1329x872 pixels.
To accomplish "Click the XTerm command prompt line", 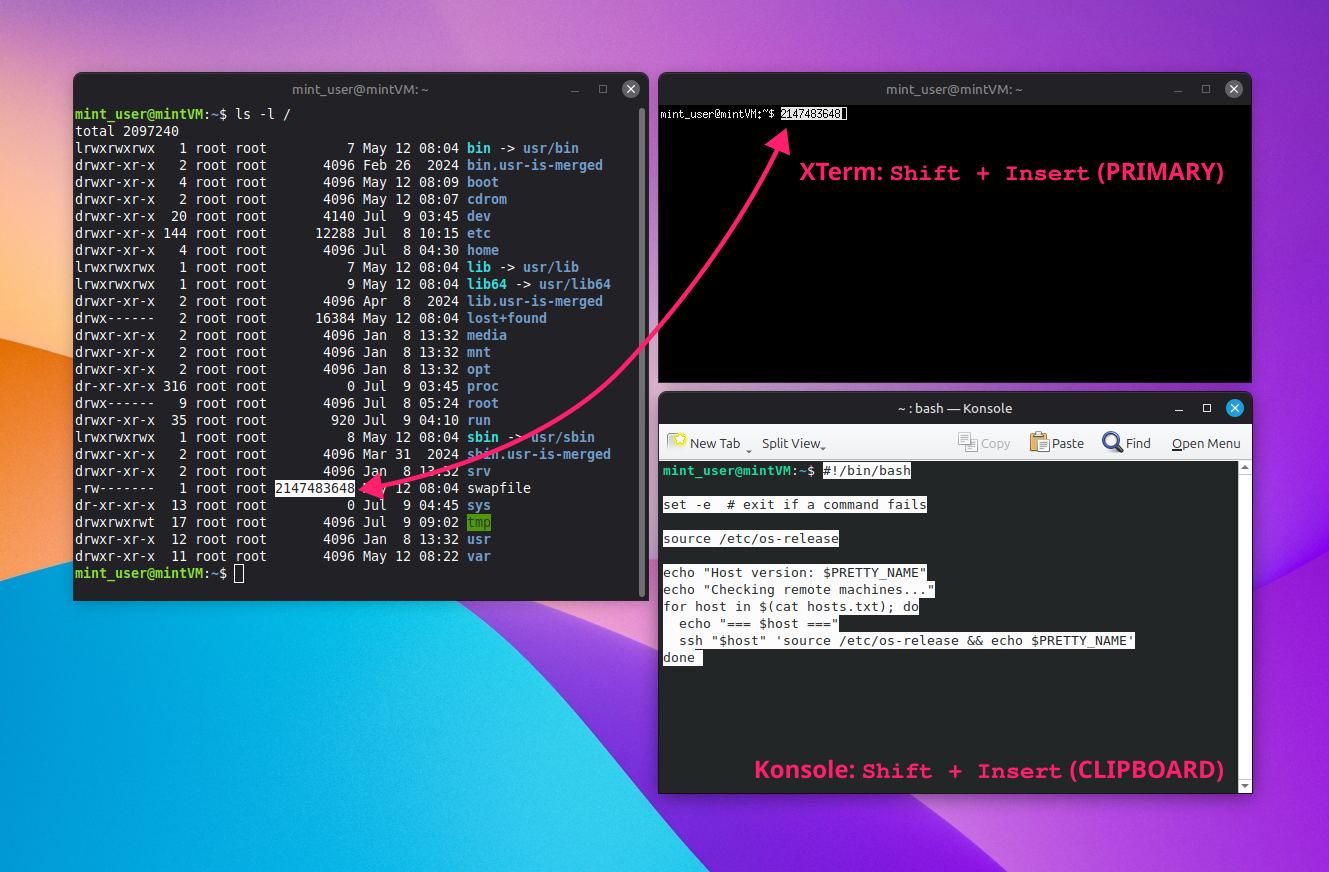I will 754,114.
